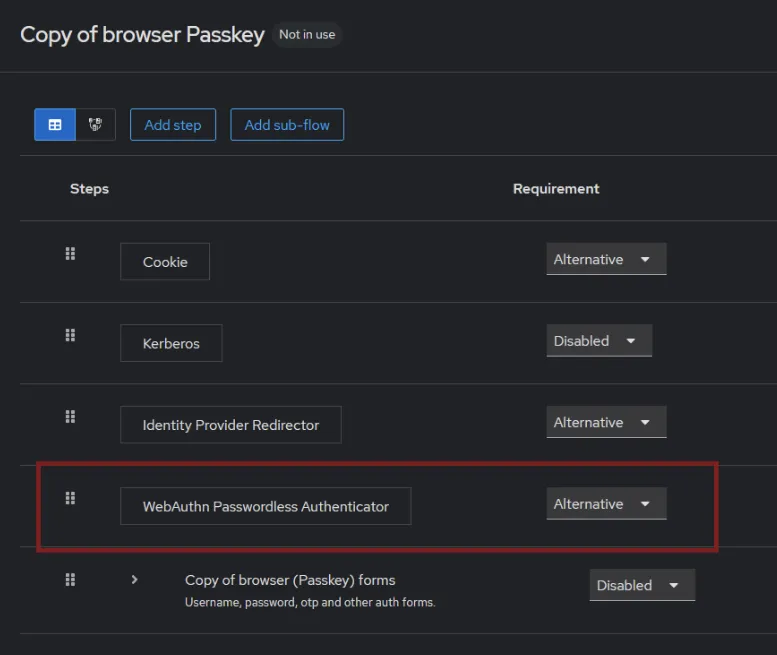The image size is (777, 655).
Task: Expand Copy of browser (Passkey) forms
Action: 134,580
